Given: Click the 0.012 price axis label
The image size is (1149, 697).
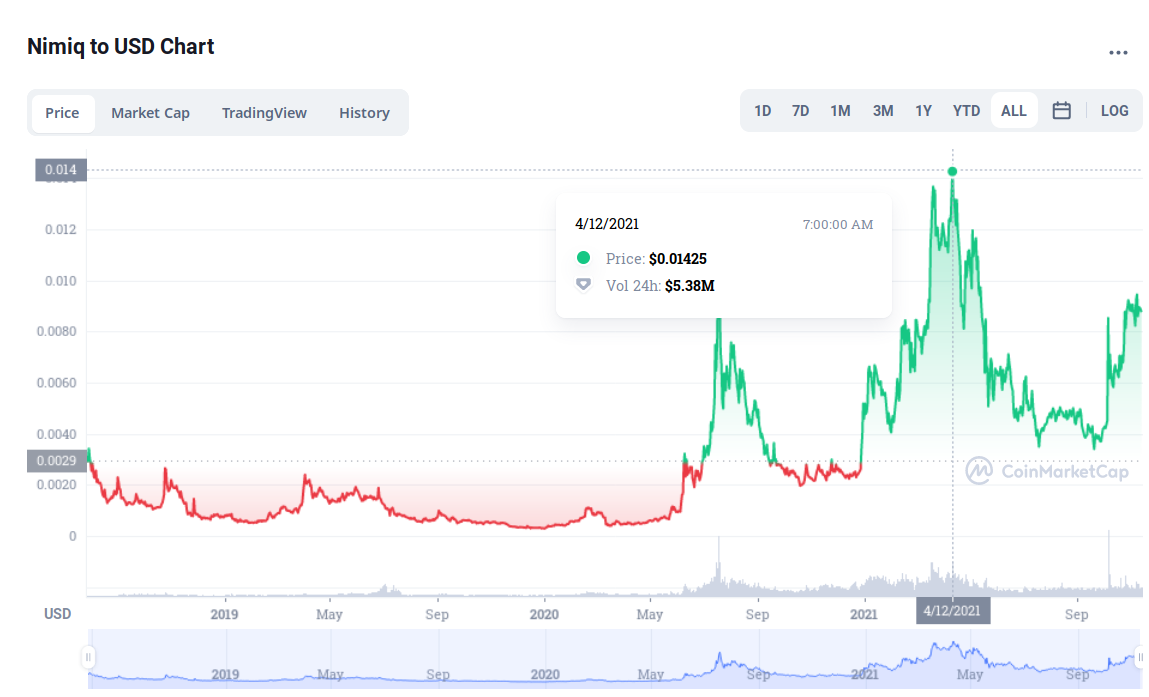Looking at the screenshot, I should tap(60, 229).
